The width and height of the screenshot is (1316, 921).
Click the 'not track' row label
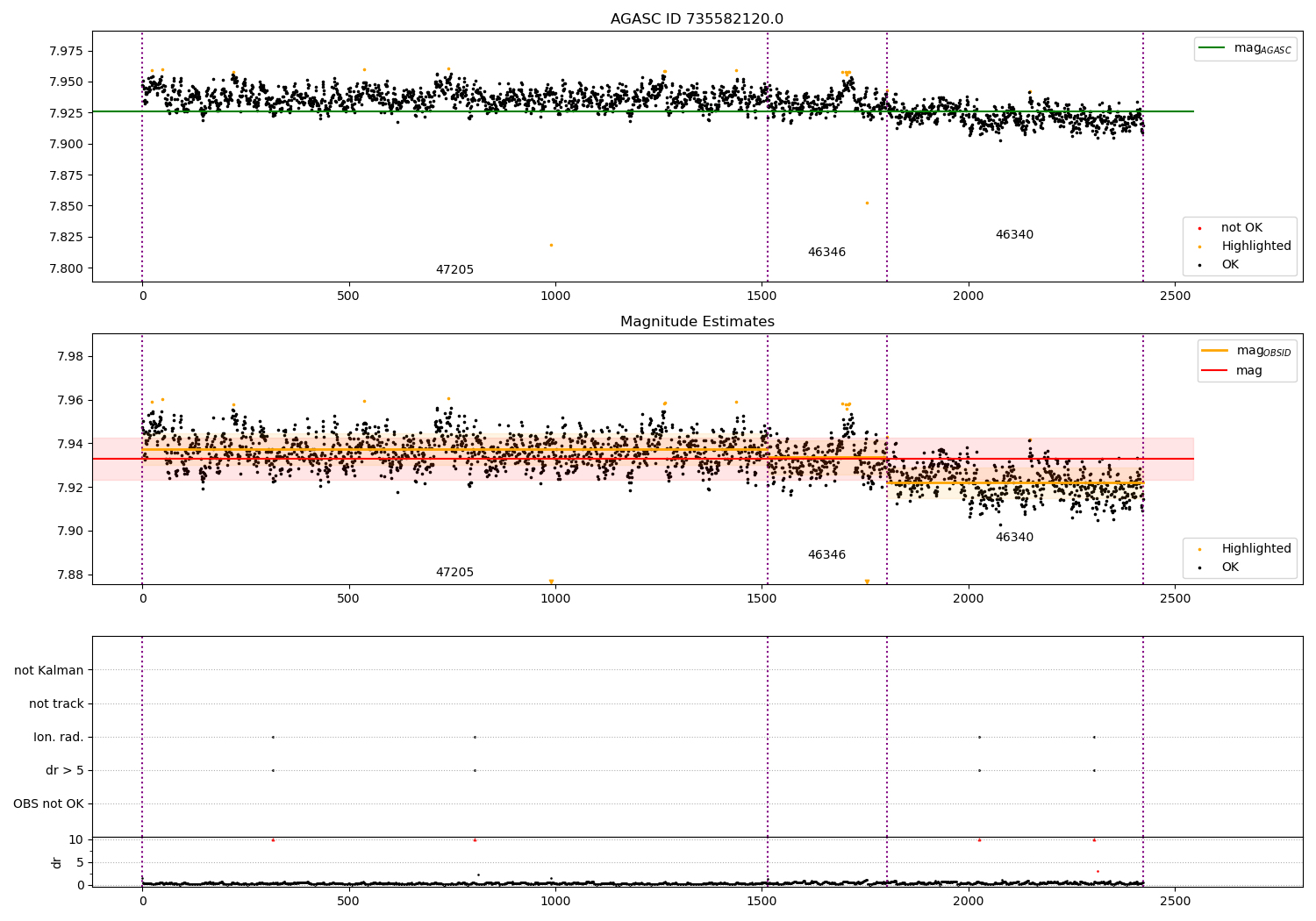(x=56, y=704)
